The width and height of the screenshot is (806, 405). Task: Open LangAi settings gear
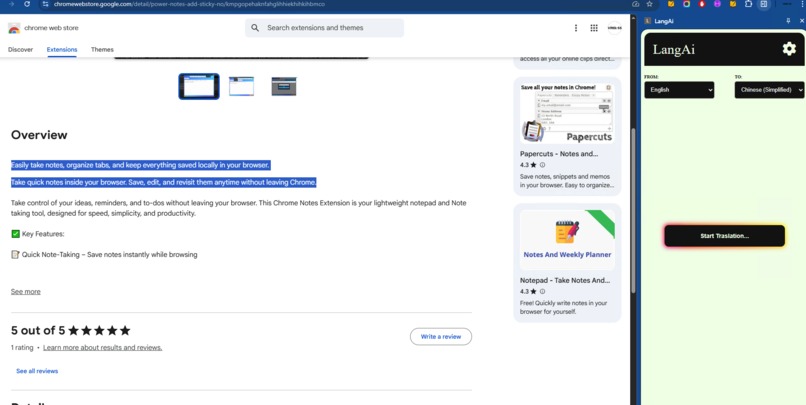[789, 49]
